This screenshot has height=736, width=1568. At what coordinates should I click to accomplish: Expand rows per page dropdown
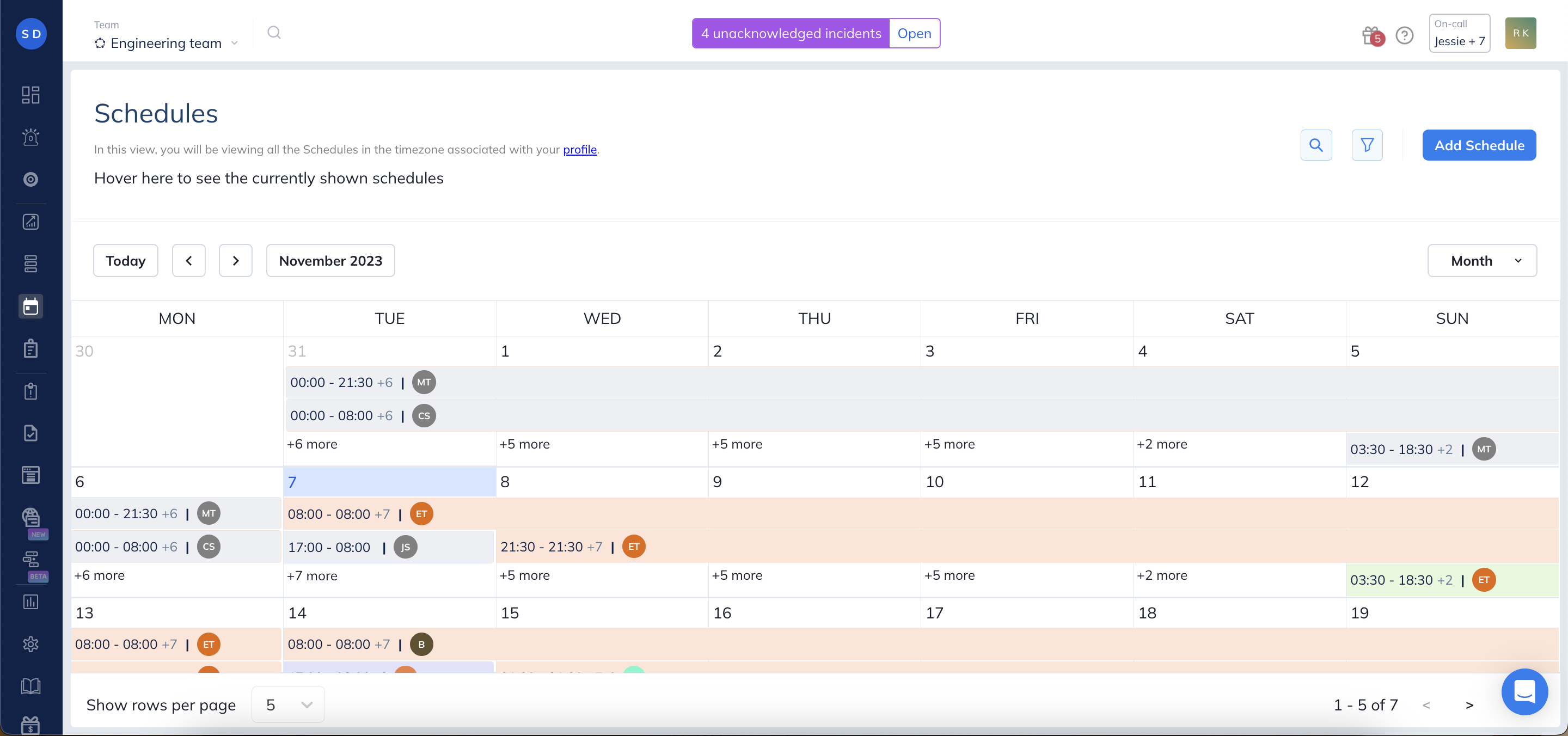(x=288, y=704)
